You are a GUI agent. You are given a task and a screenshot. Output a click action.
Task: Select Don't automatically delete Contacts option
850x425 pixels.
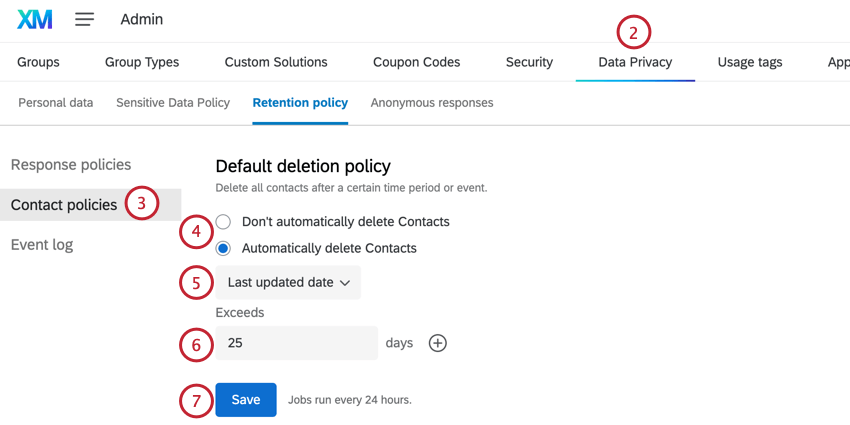click(224, 222)
